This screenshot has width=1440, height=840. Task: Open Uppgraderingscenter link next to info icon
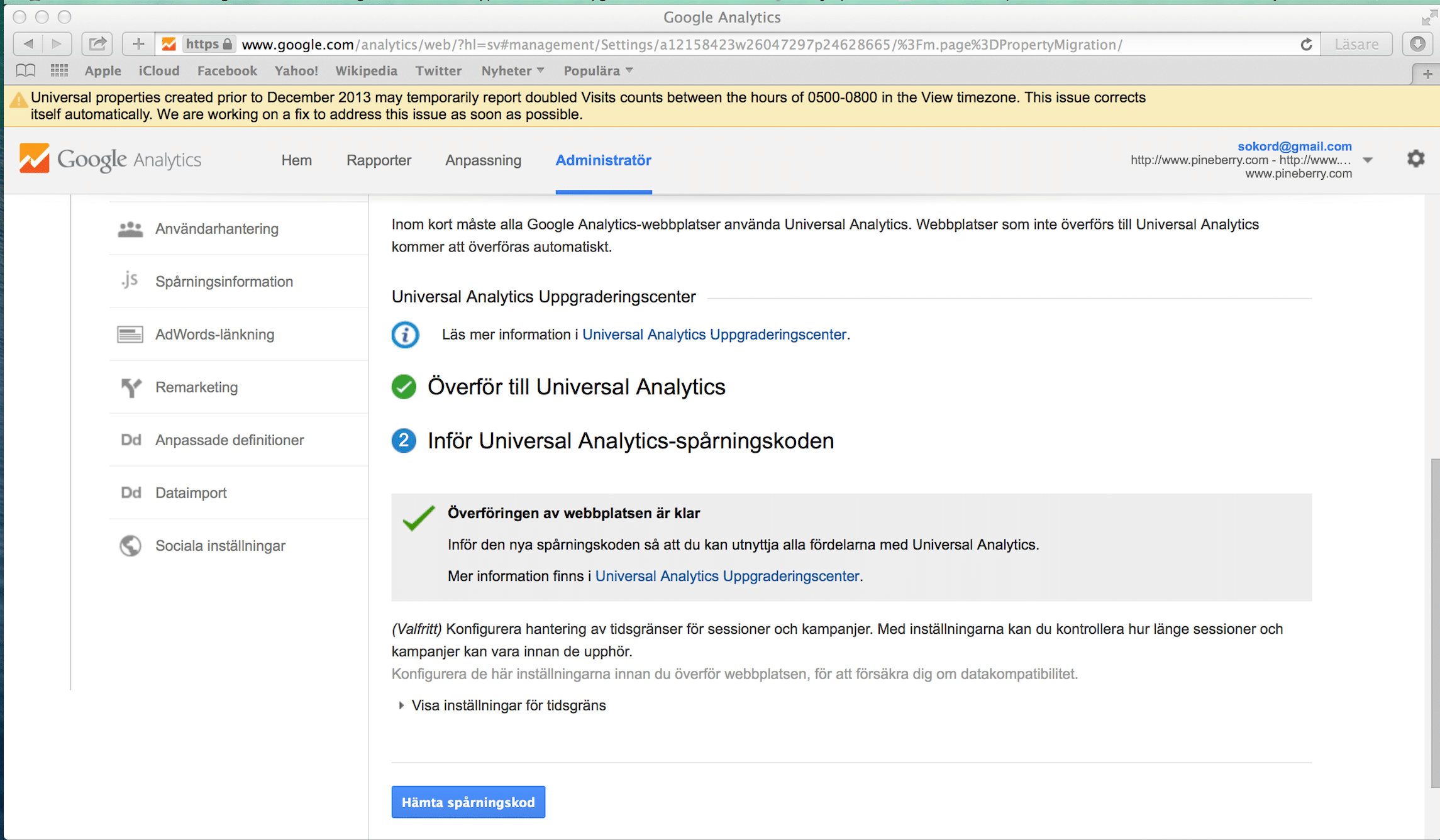[714, 334]
